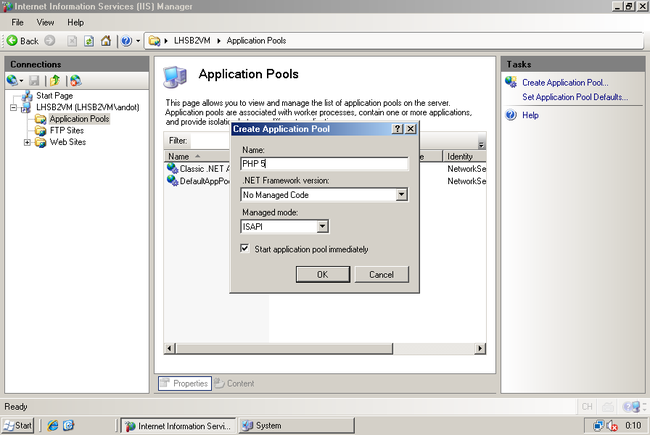Toggle Start application pool immediately checkbox

(x=245, y=248)
